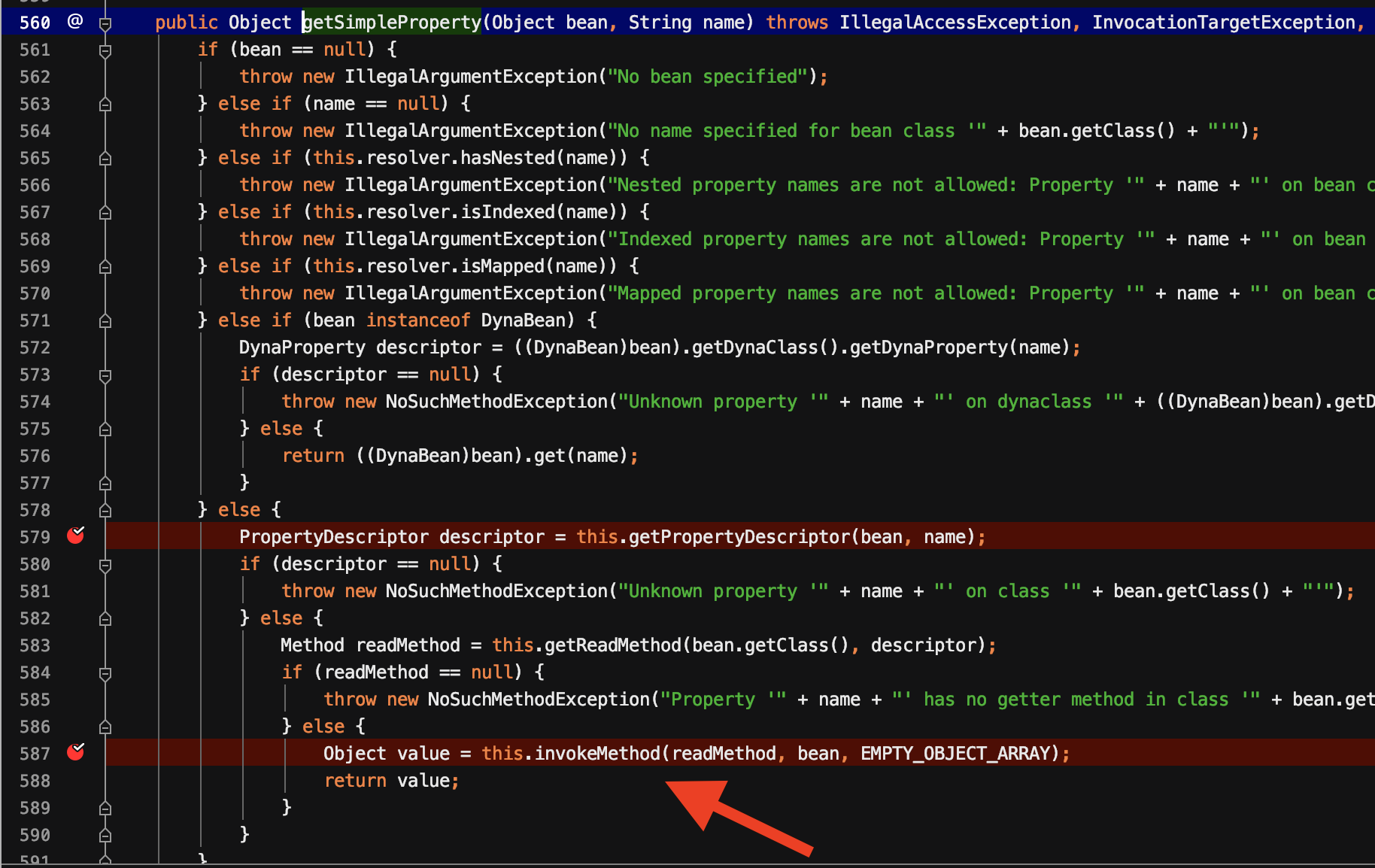Click line number 583 in the gutter
1375x868 pixels.
(x=35, y=645)
